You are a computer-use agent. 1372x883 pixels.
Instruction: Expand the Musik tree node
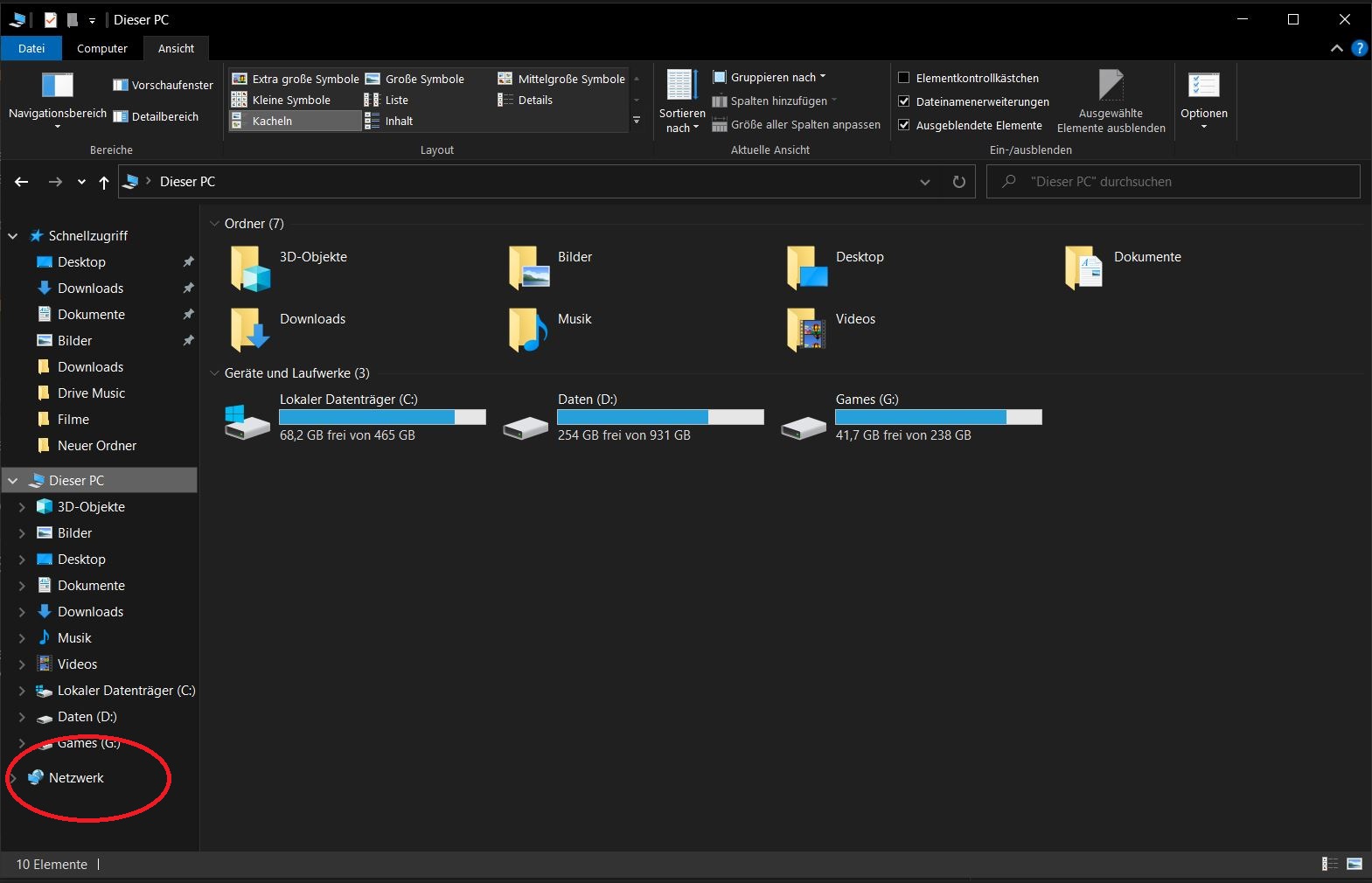tap(22, 638)
